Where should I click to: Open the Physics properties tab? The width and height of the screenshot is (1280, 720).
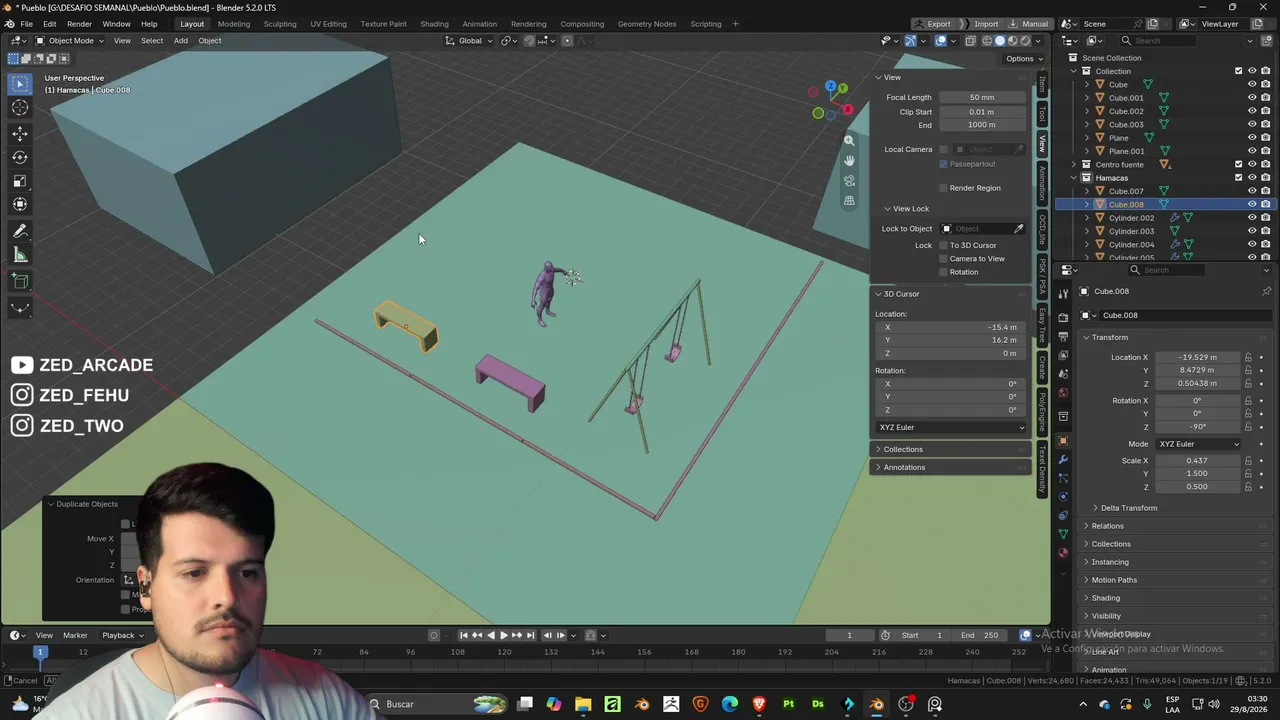click(1063, 497)
